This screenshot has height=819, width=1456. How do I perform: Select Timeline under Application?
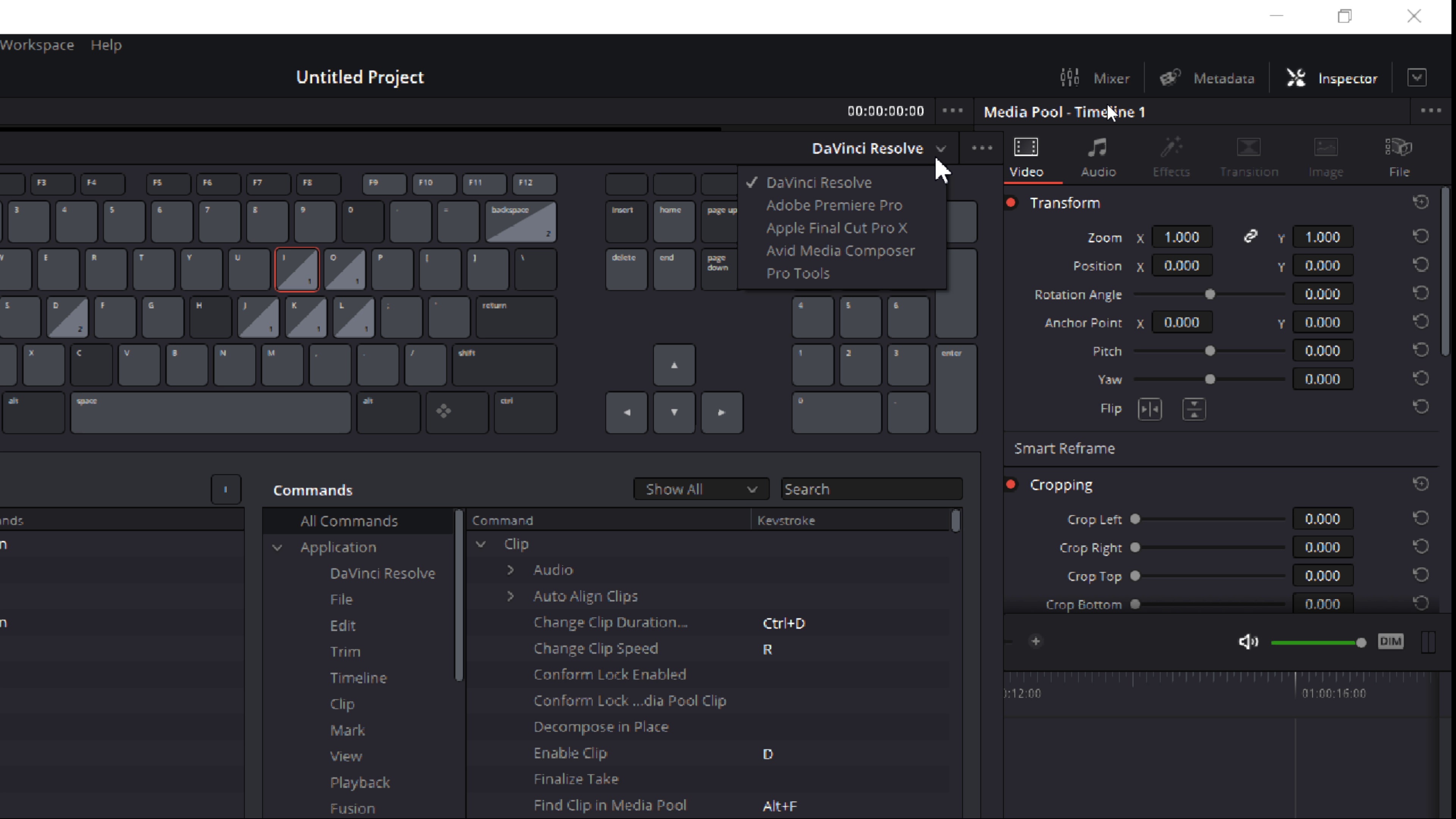tap(358, 678)
